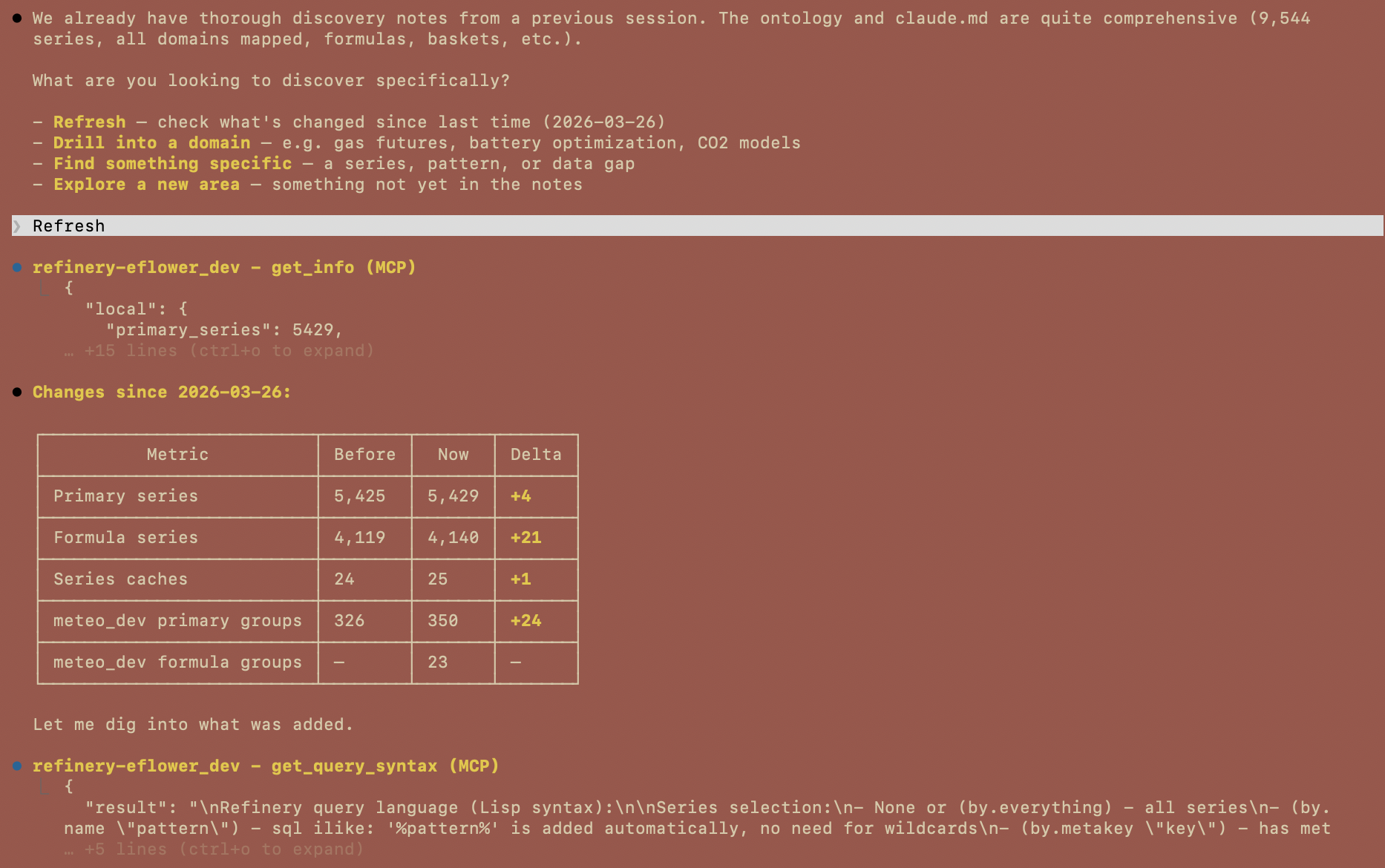1385x868 pixels.
Task: Click the bullet icon beside the discovery notes message
Action: click(16, 17)
